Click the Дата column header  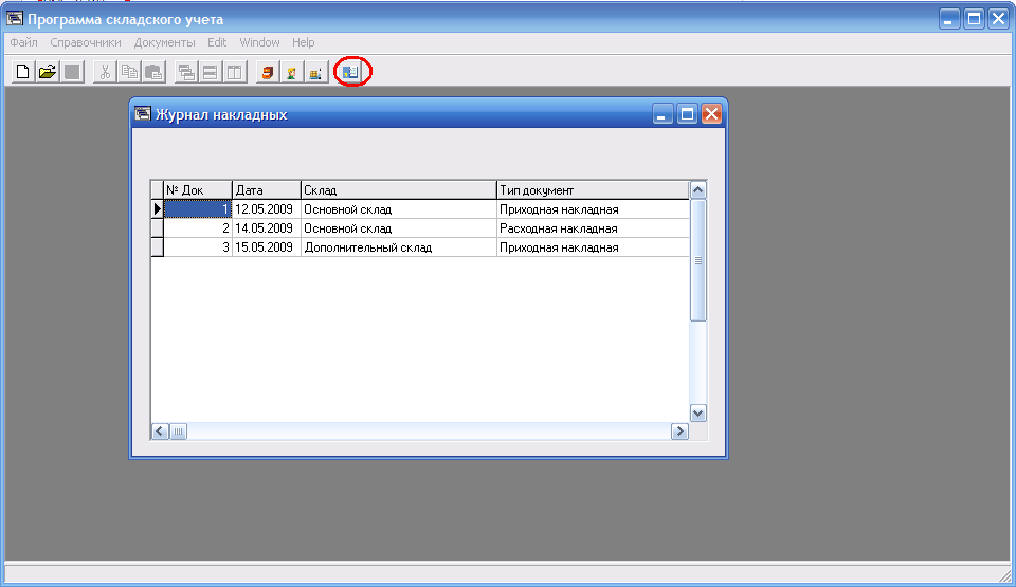coord(266,190)
